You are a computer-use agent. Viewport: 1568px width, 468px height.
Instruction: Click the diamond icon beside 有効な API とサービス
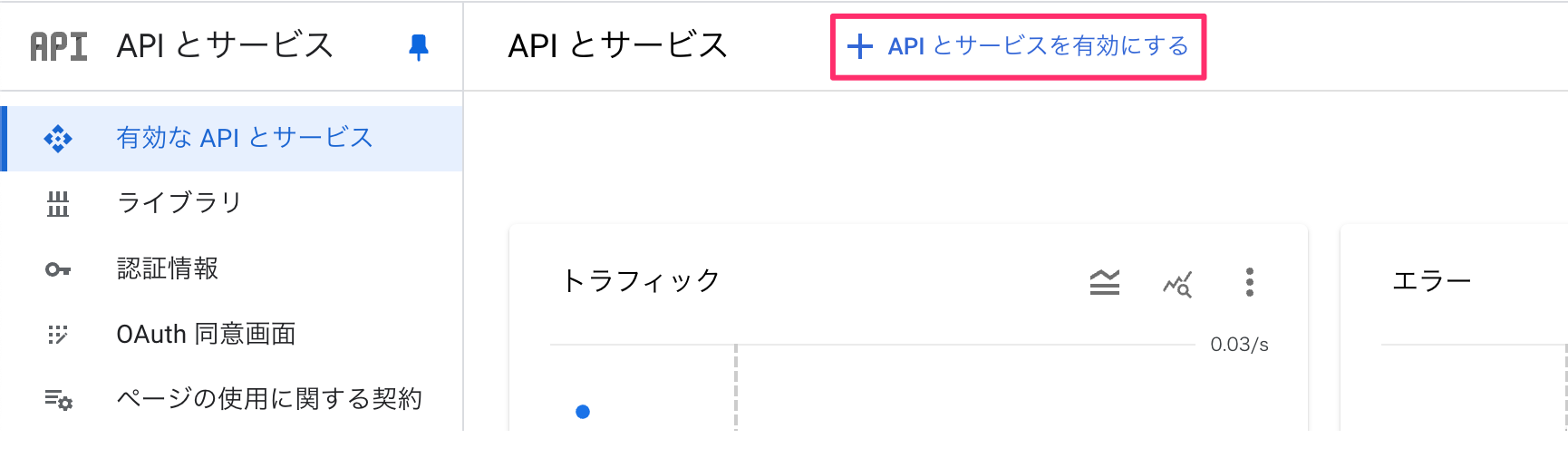coord(58,139)
